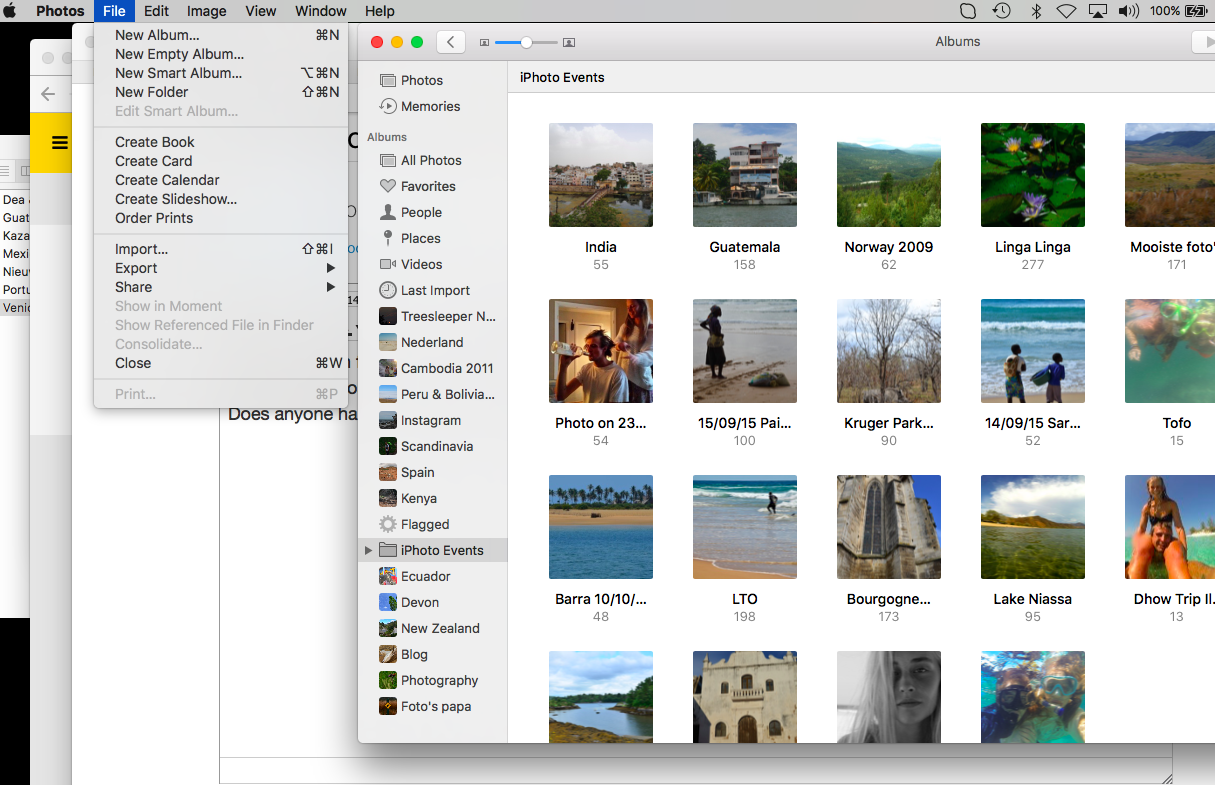This screenshot has height=785, width=1215.
Task: Select the Favorites heart album
Action: [428, 186]
